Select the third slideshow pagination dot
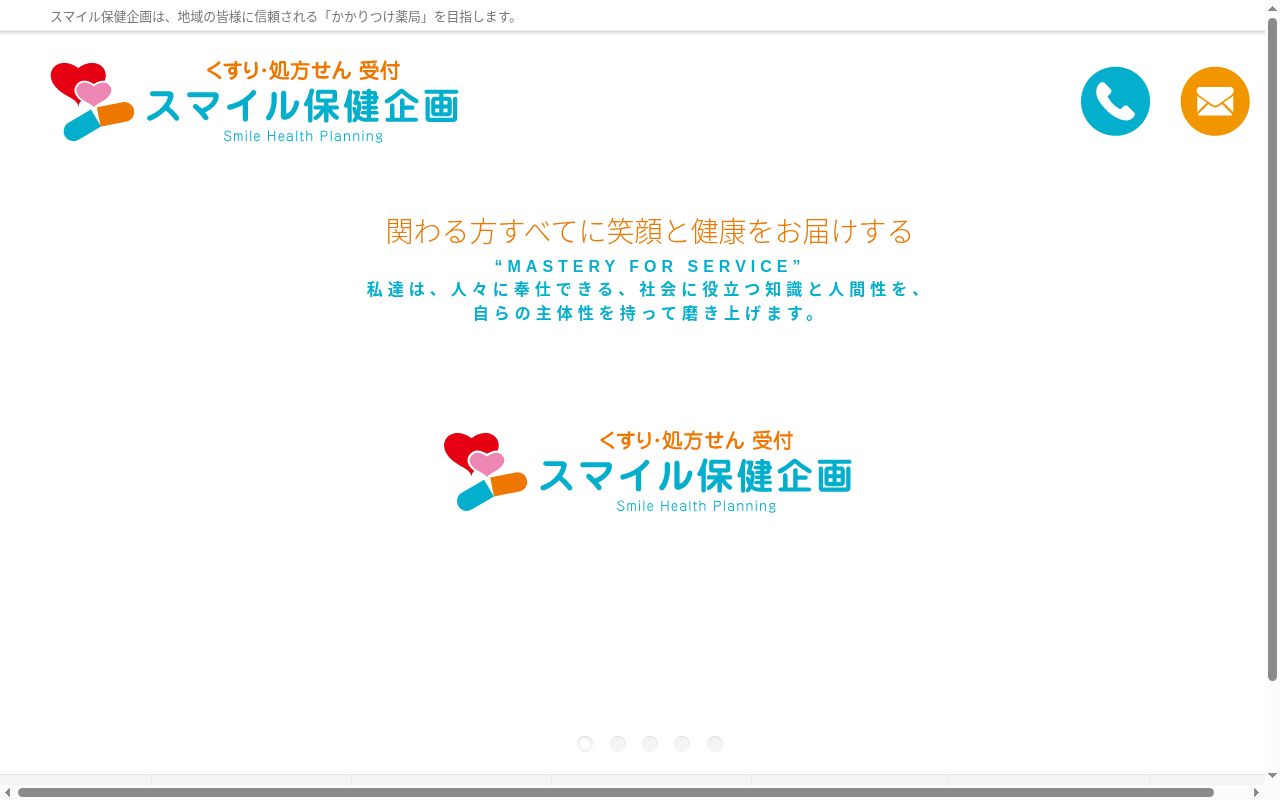This screenshot has height=800, width=1280. tap(650, 743)
